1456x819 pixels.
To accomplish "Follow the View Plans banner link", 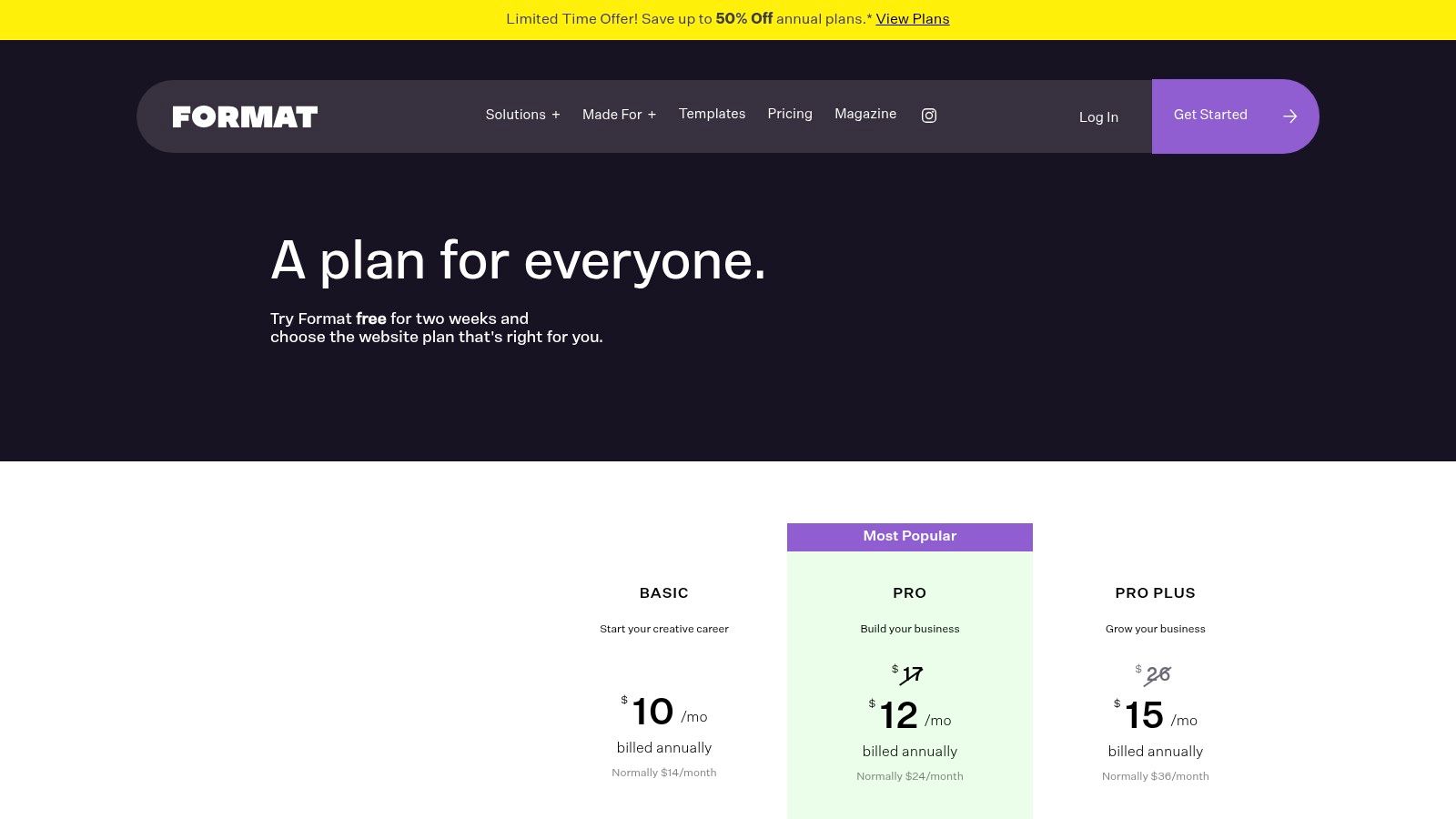I will (x=913, y=19).
